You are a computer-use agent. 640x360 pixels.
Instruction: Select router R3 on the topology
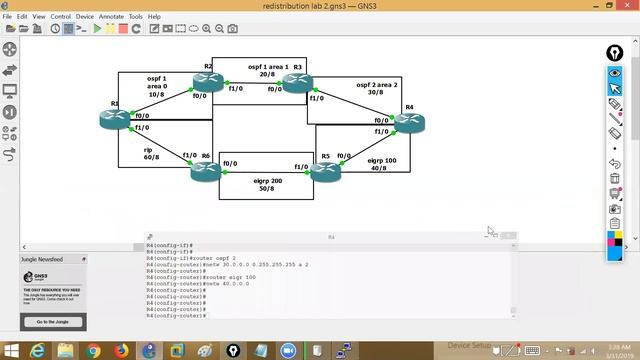(298, 83)
